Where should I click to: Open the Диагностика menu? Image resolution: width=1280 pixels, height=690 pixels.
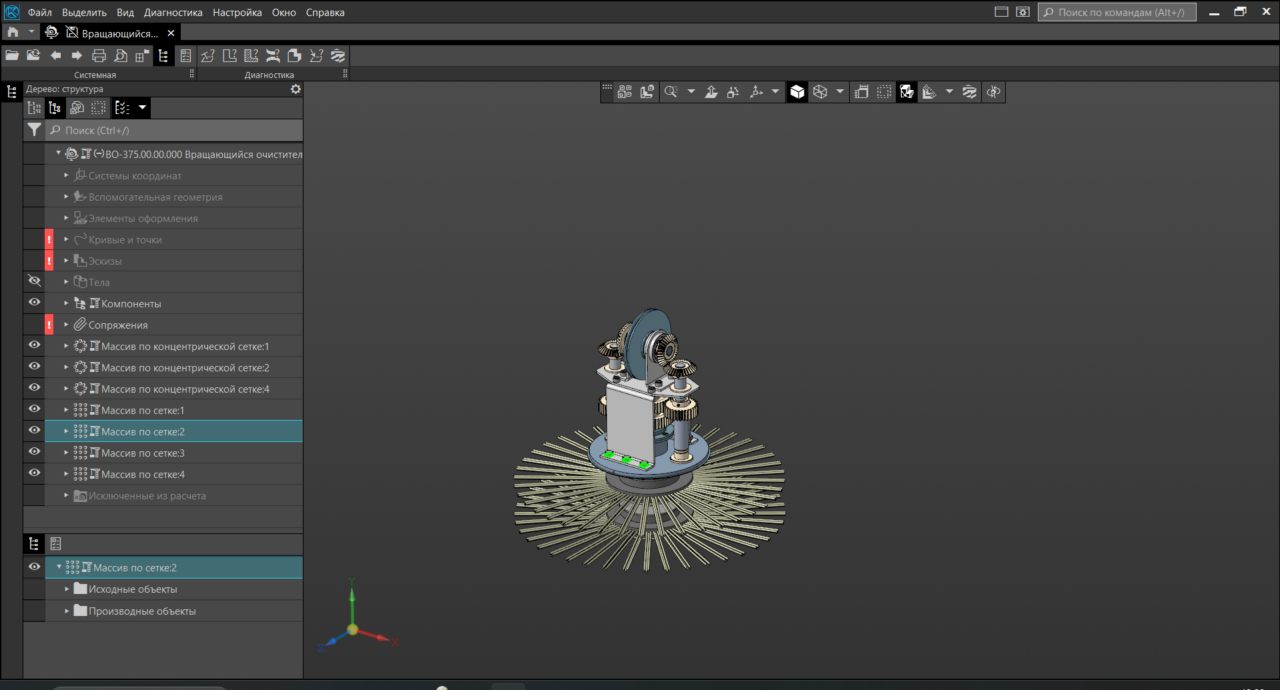pos(173,12)
